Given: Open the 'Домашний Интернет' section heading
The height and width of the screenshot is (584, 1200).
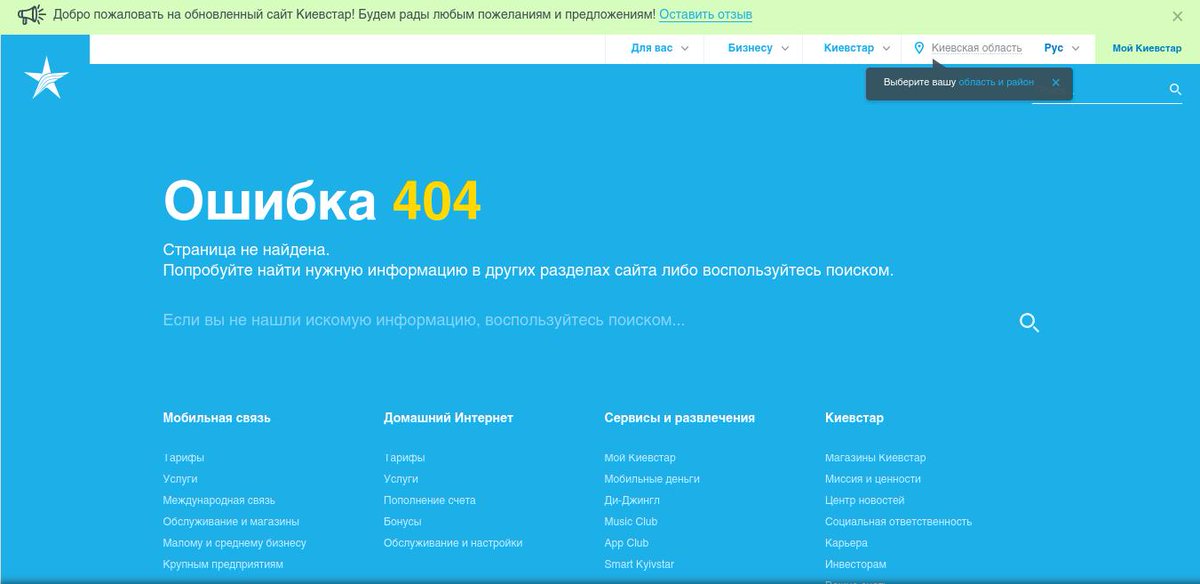Looking at the screenshot, I should point(448,418).
